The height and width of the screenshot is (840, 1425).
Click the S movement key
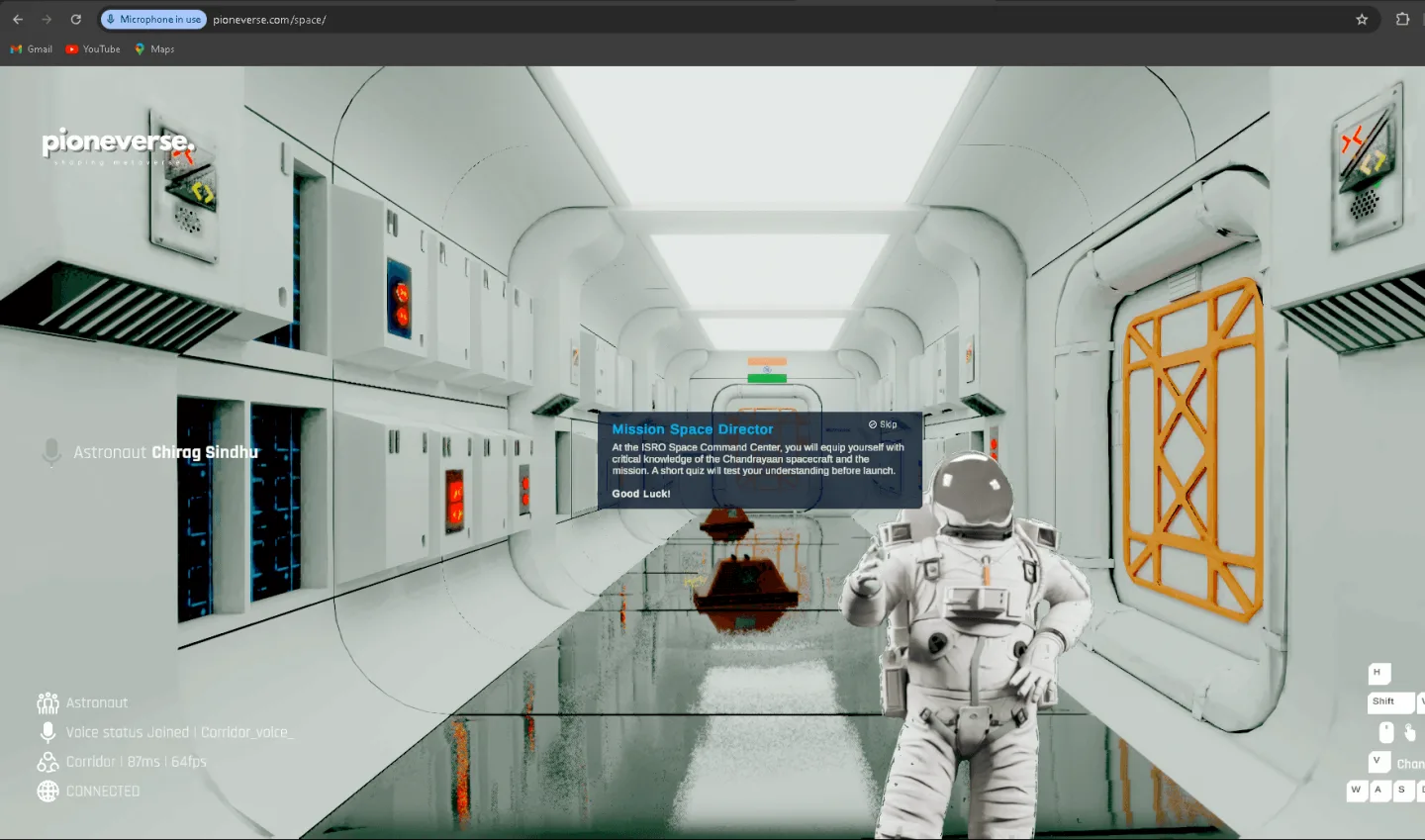point(1403,791)
